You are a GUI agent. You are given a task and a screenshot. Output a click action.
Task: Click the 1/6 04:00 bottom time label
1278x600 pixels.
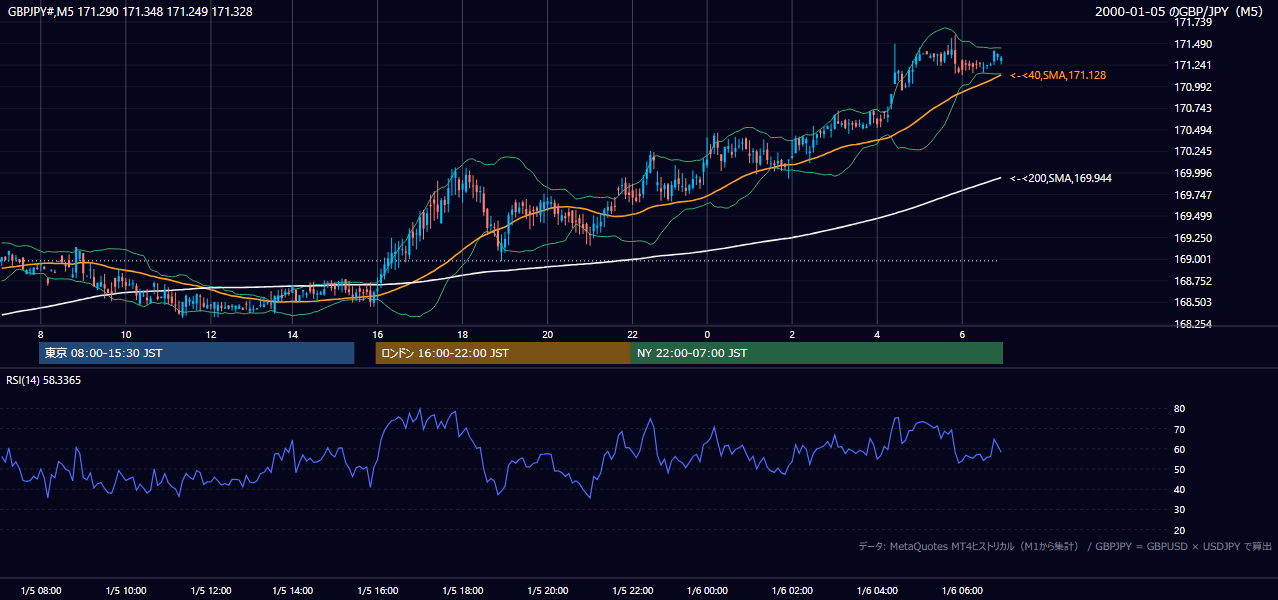(877, 591)
